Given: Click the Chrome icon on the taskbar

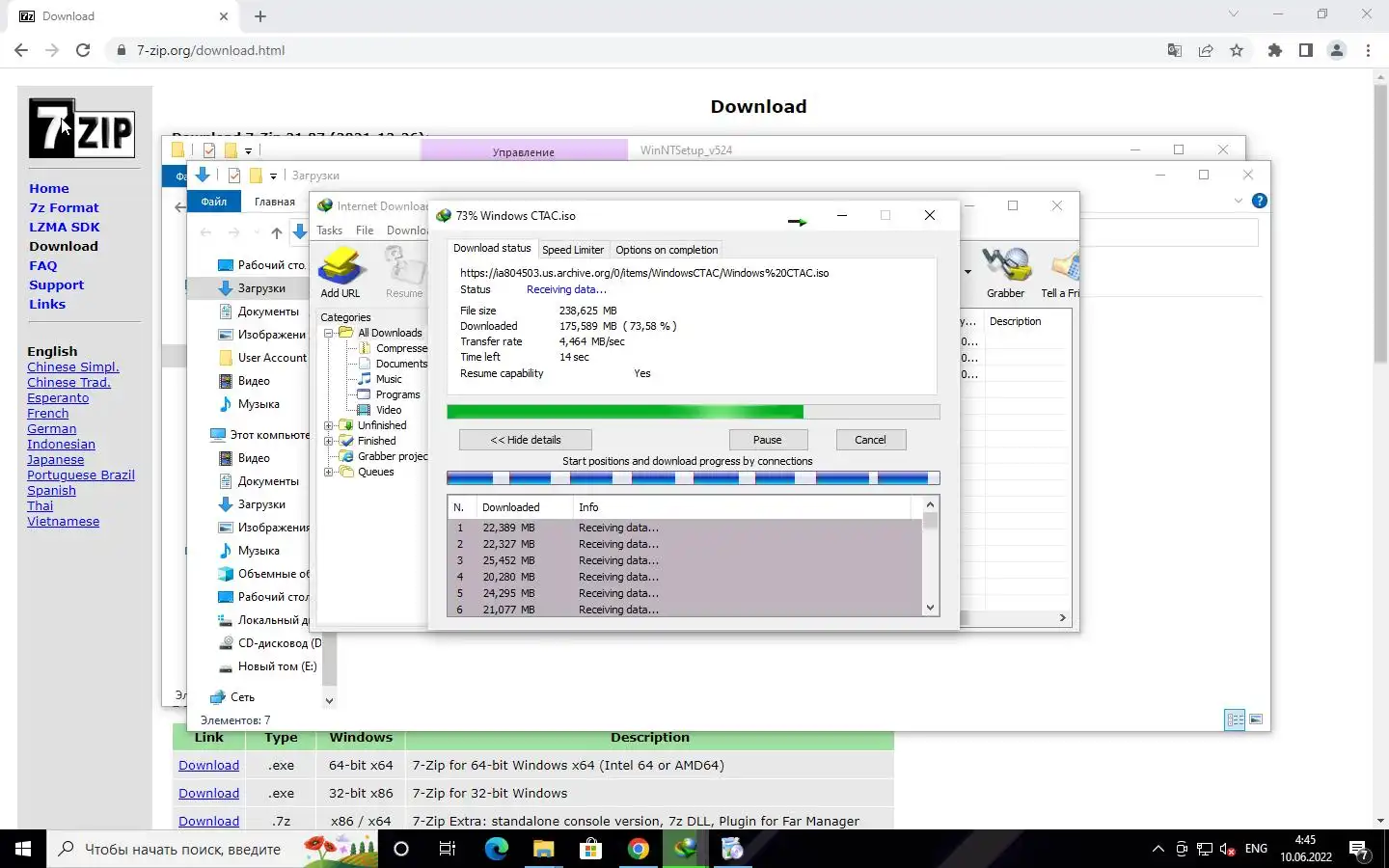Looking at the screenshot, I should point(638,849).
